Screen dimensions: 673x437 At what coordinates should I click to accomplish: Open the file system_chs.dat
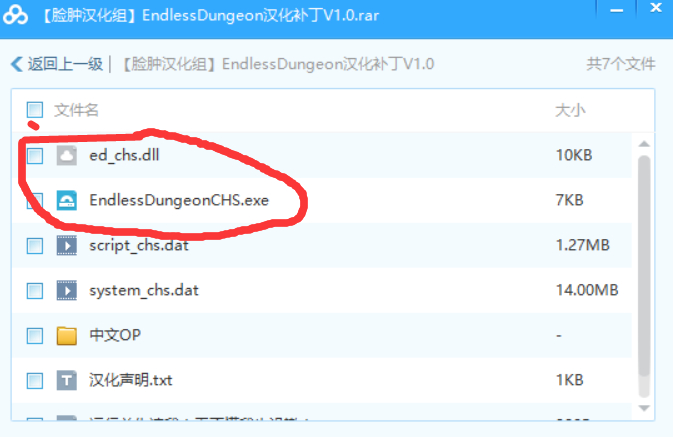[x=144, y=291]
